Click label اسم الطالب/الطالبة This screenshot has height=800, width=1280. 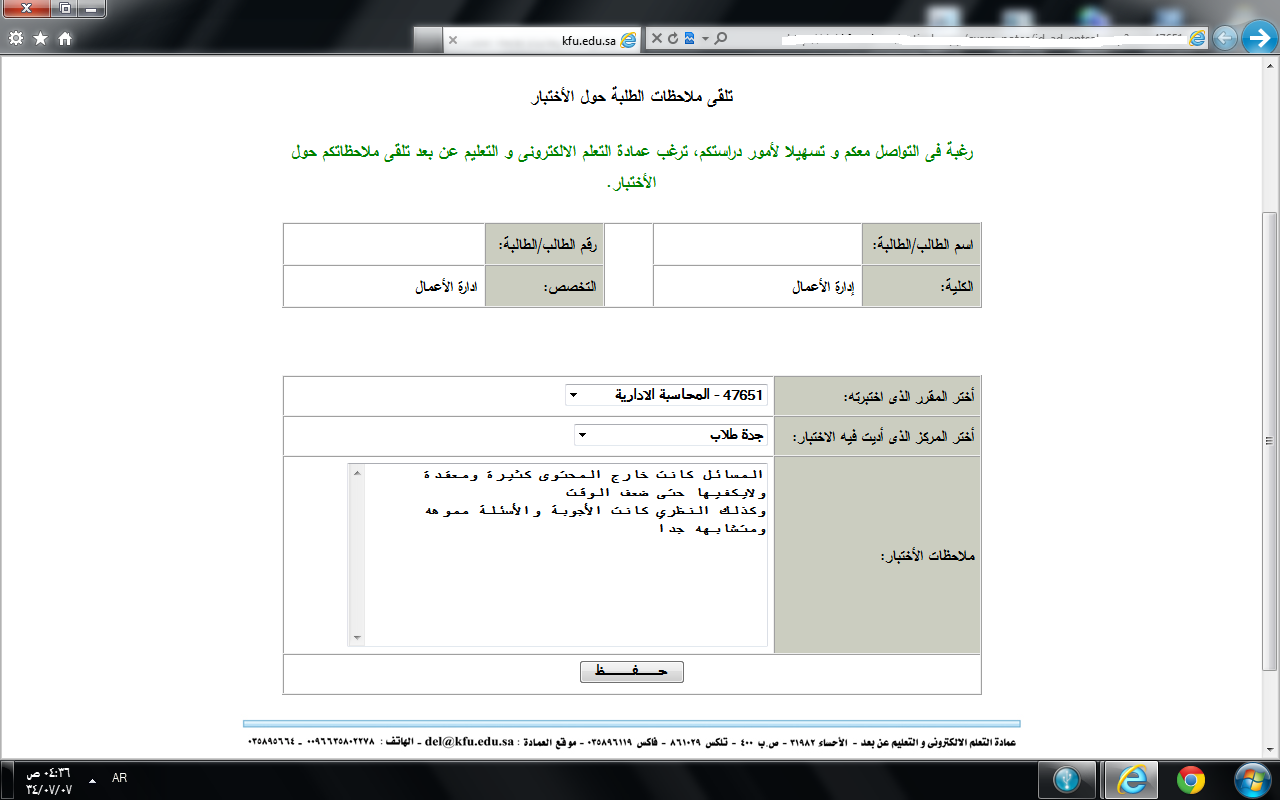[924, 244]
